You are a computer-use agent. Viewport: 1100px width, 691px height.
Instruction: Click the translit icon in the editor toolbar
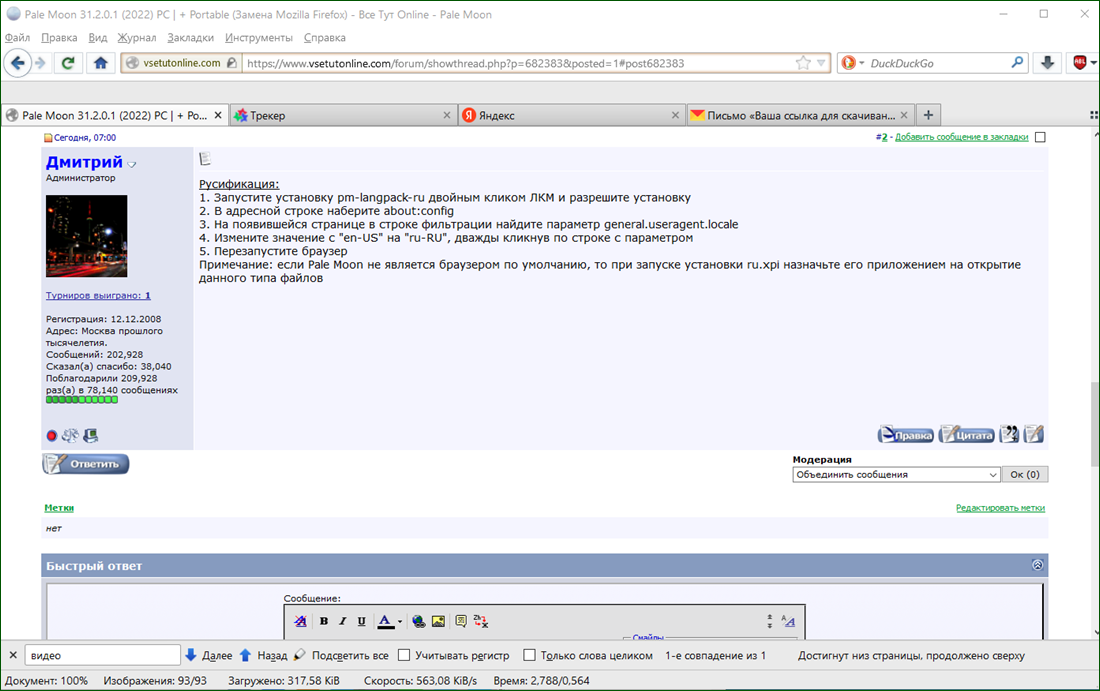tap(481, 621)
